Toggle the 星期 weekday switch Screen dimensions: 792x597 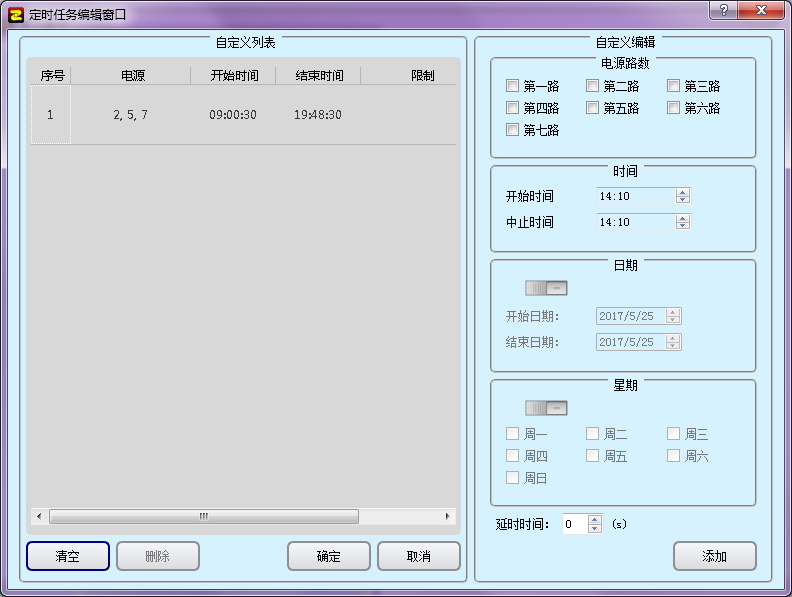pyautogui.click(x=546, y=408)
